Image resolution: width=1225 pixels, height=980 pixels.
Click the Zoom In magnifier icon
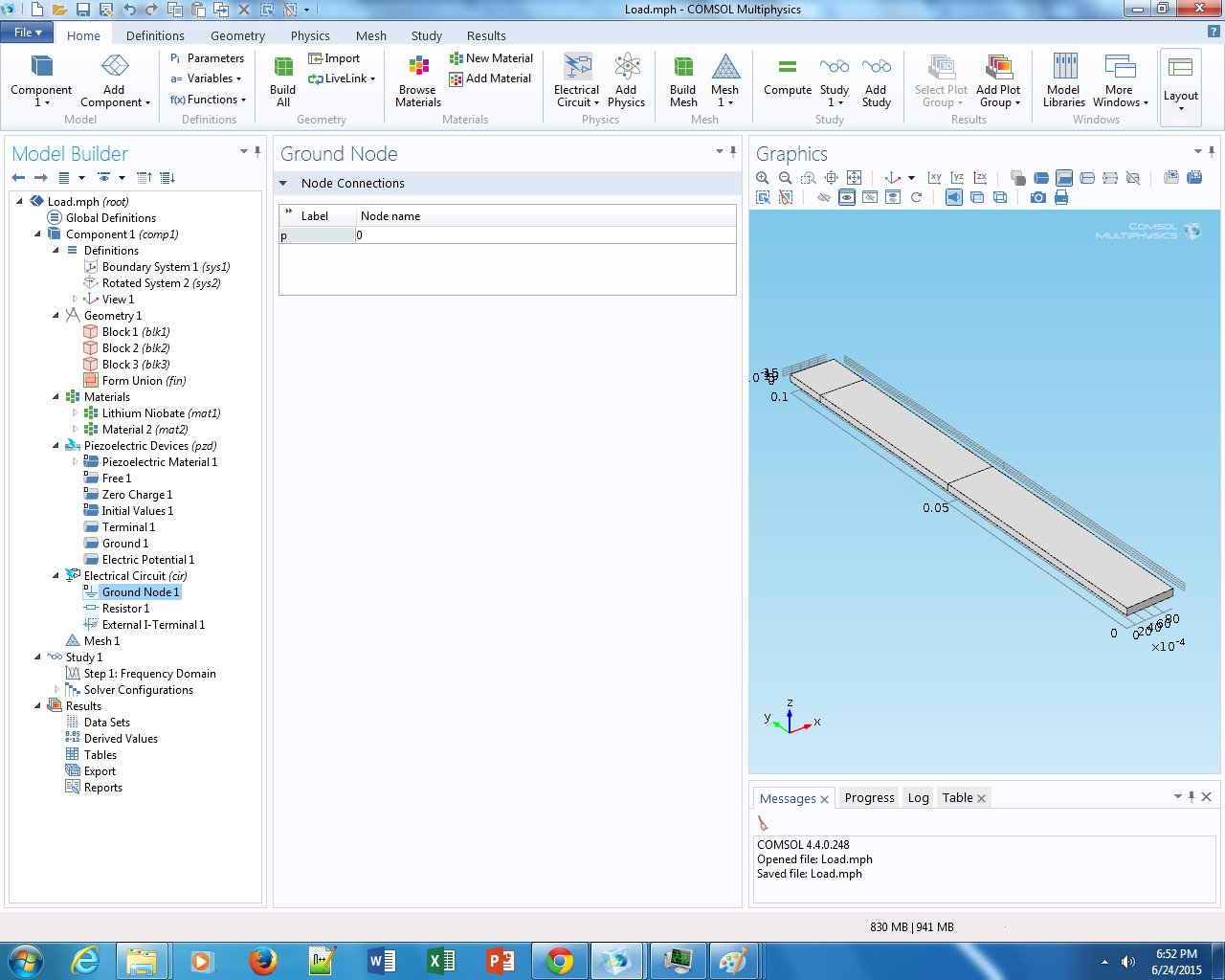763,178
